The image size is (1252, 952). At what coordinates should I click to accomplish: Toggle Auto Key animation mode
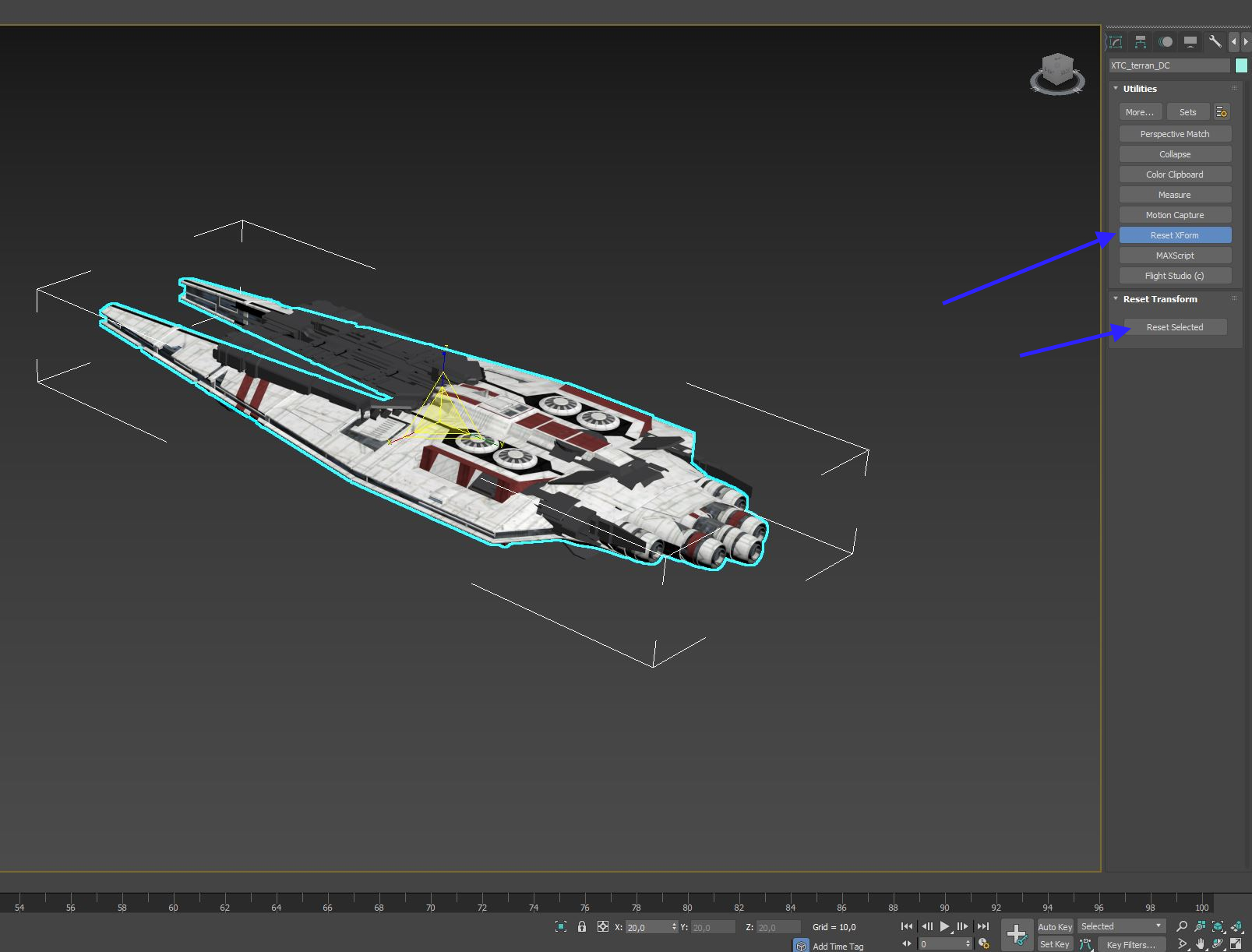[x=1055, y=927]
